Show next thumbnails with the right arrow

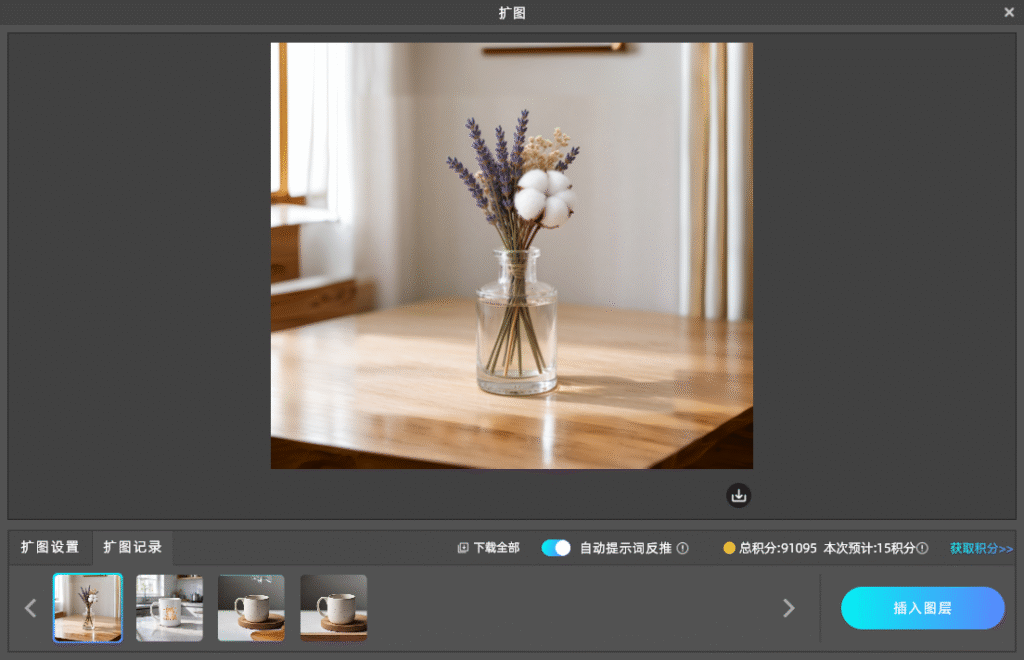[x=789, y=608]
